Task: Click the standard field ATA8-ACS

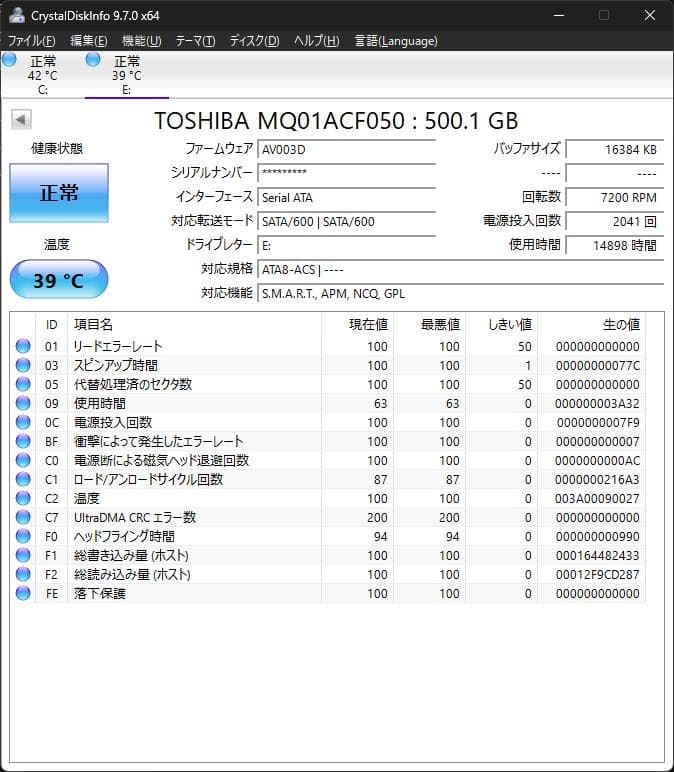Action: pos(461,269)
